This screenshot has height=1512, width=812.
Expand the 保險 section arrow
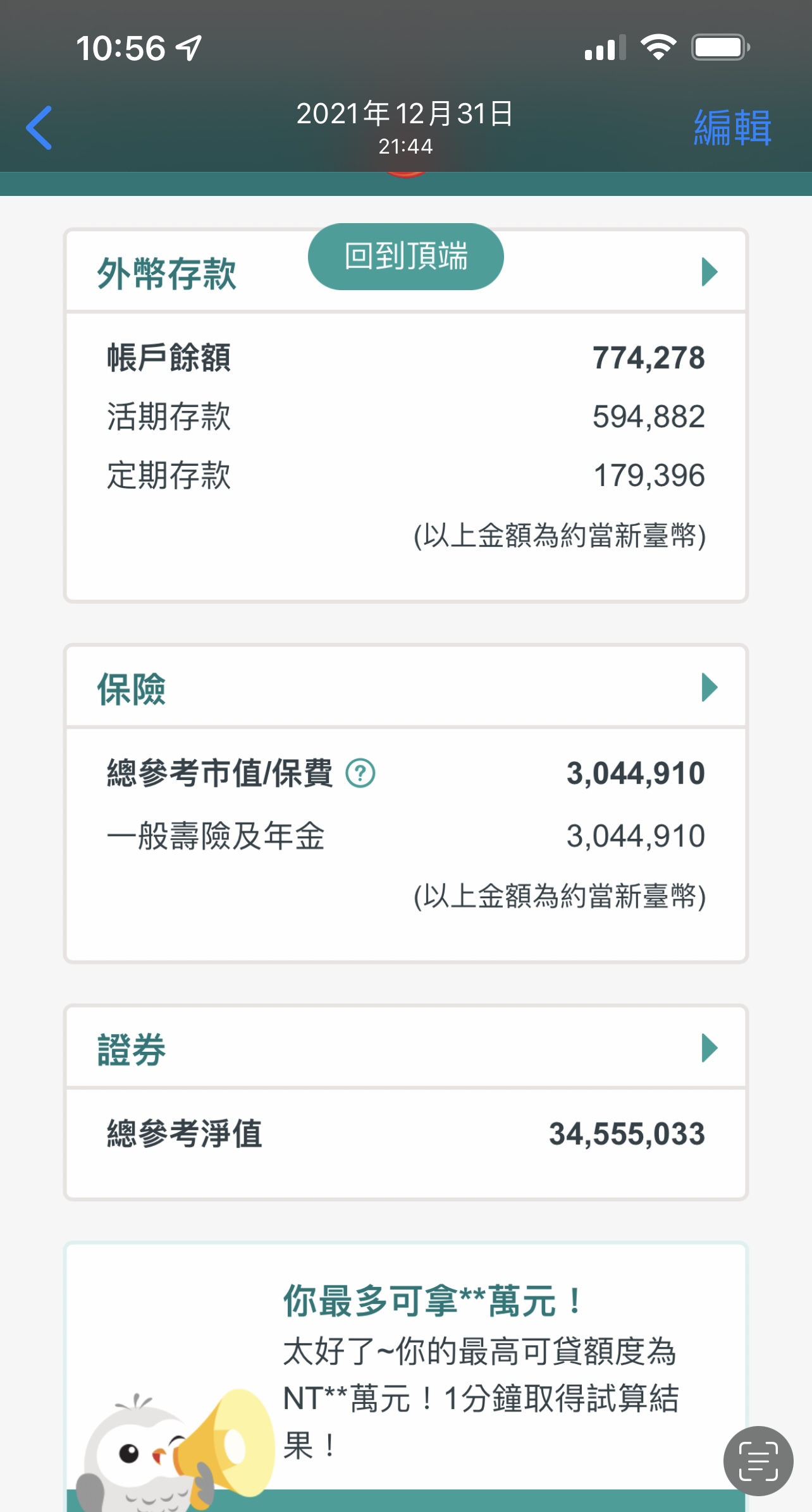coord(710,687)
